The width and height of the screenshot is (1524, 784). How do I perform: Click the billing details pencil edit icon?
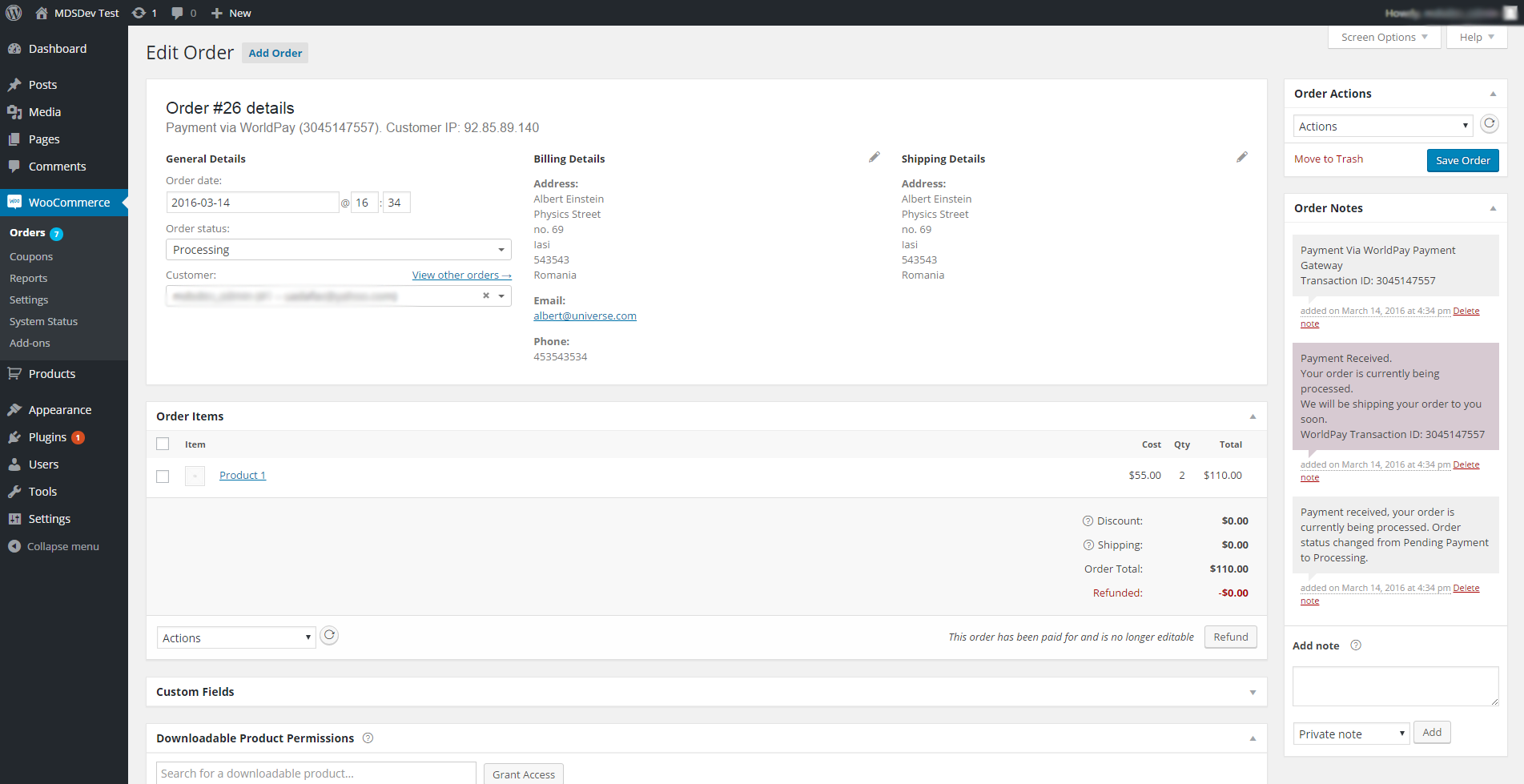tap(874, 158)
